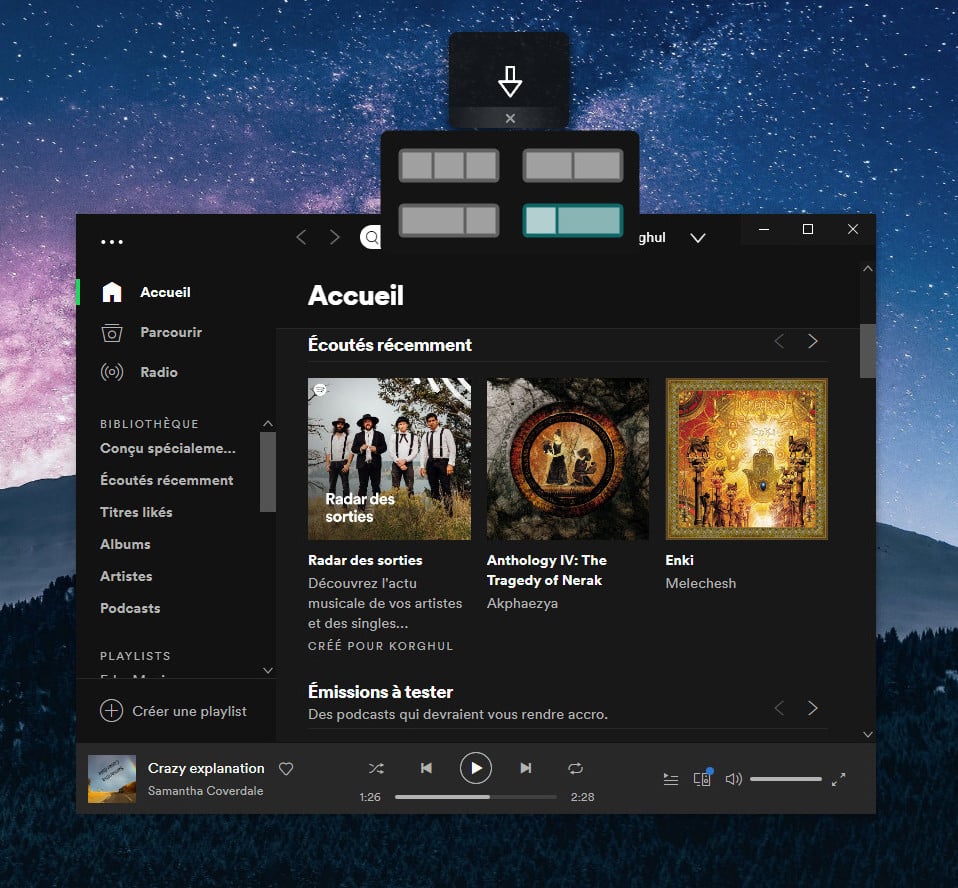The height and width of the screenshot is (888, 958).
Task: Show next Écoutés récemment items
Action: pos(813,341)
